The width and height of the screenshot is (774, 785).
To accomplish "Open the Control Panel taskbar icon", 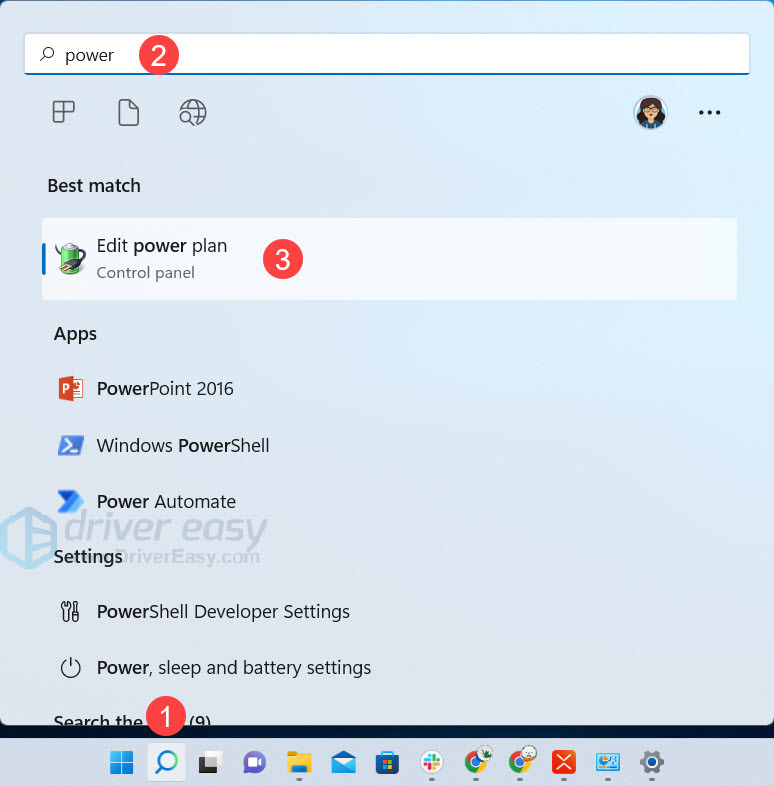I will tap(608, 762).
